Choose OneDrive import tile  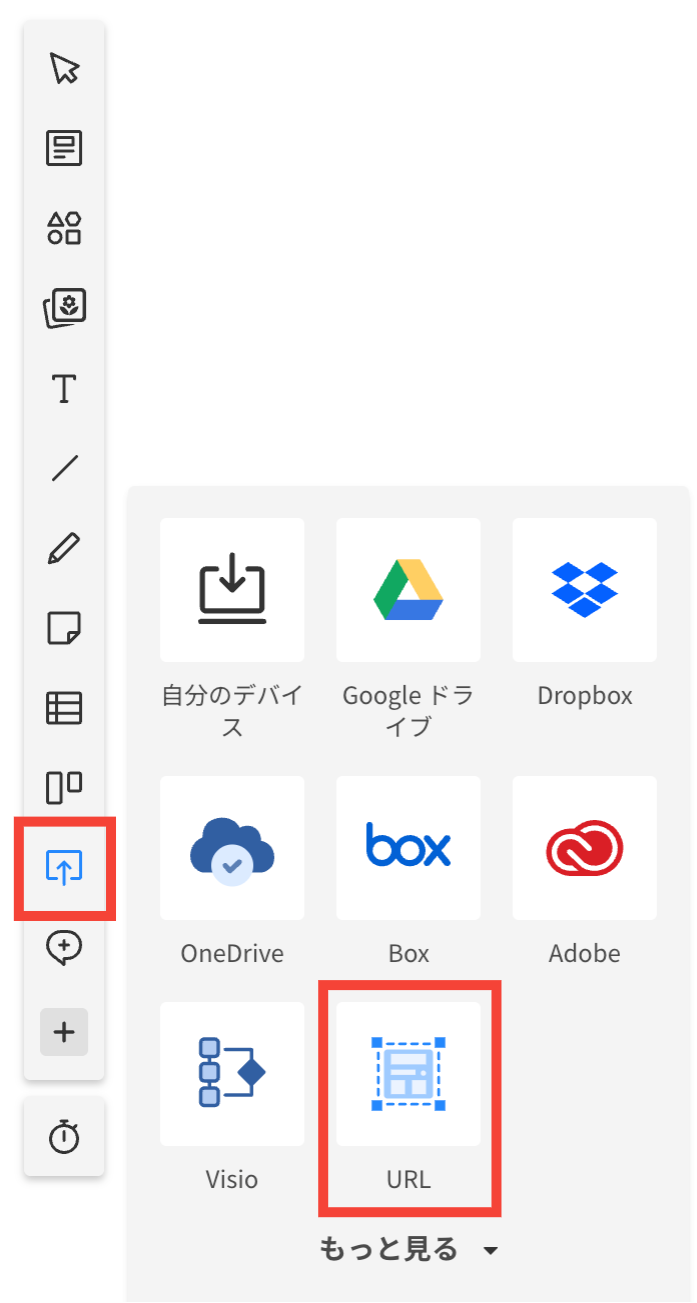[x=232, y=848]
